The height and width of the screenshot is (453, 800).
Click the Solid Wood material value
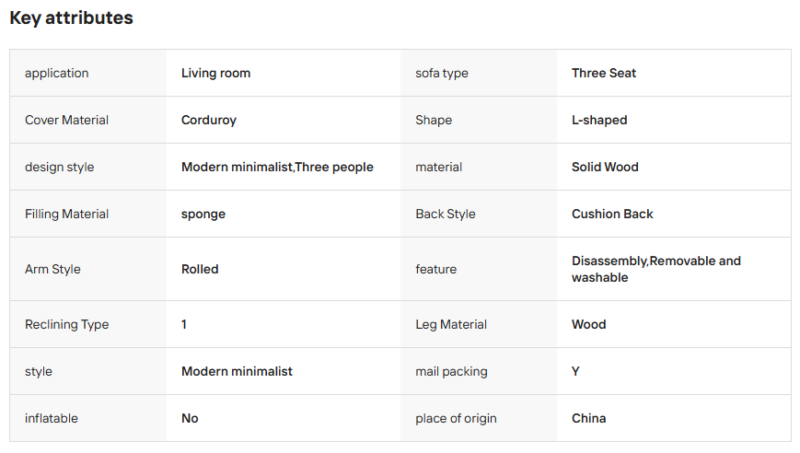[x=605, y=167]
